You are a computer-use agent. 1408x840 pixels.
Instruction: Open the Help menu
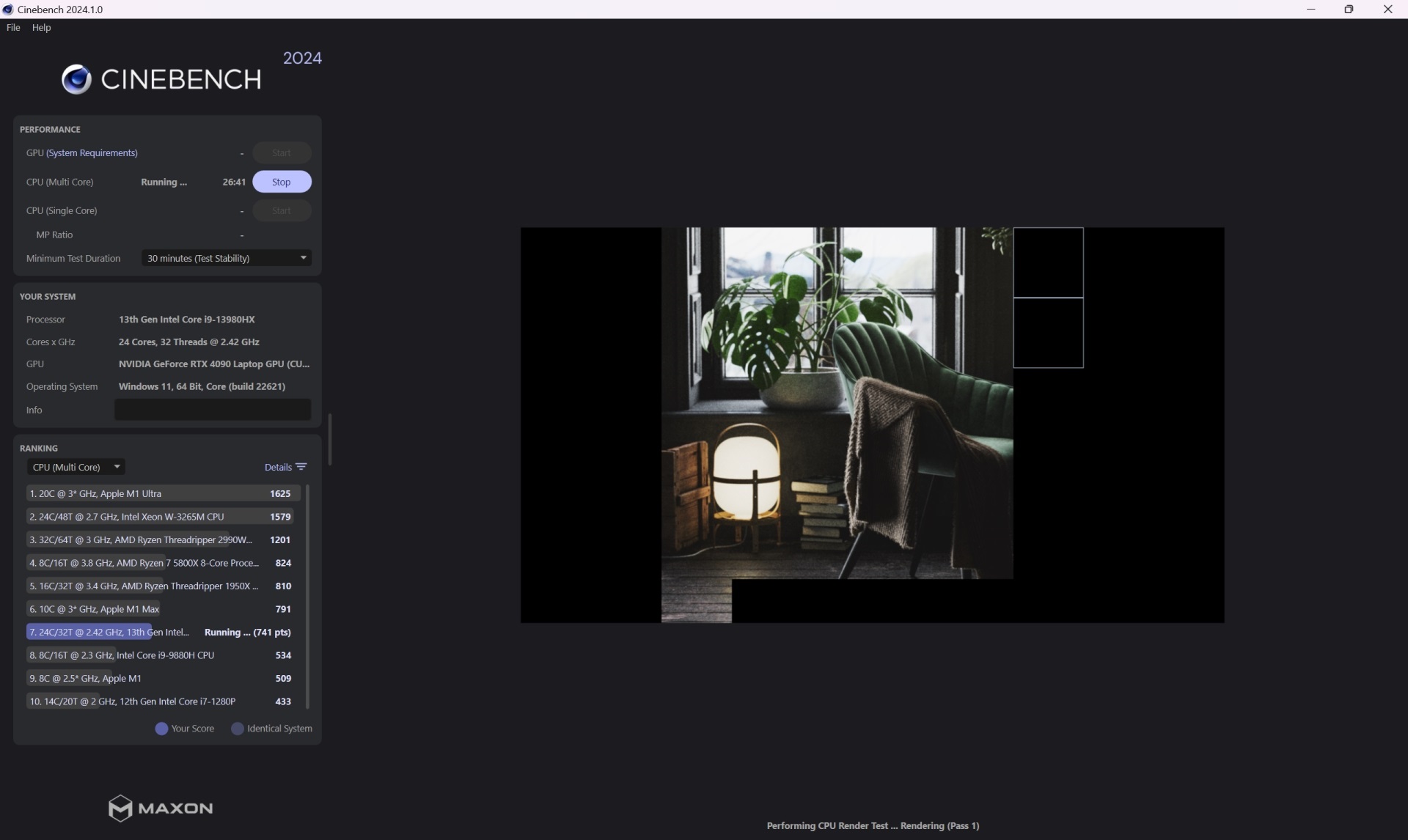41,27
